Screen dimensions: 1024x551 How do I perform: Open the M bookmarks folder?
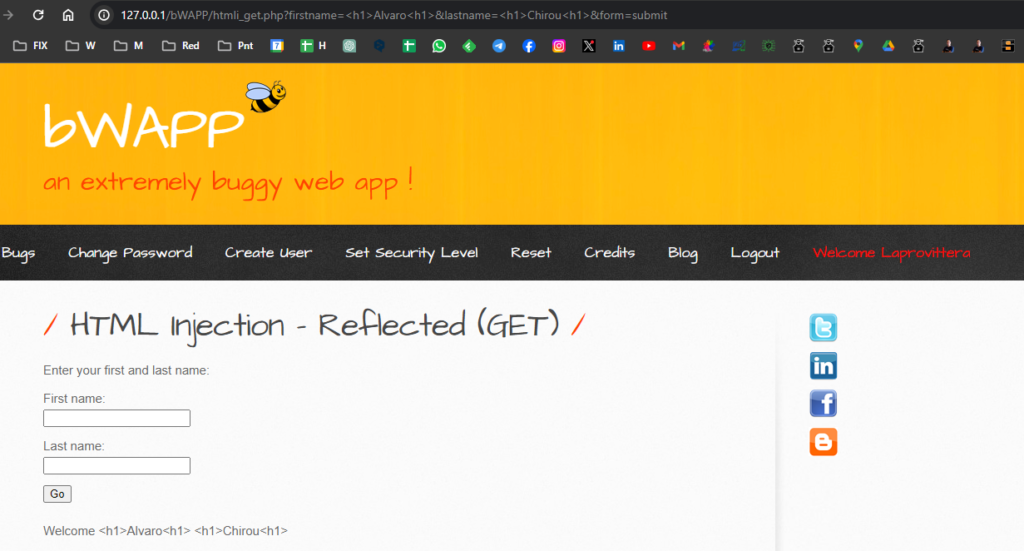(129, 46)
